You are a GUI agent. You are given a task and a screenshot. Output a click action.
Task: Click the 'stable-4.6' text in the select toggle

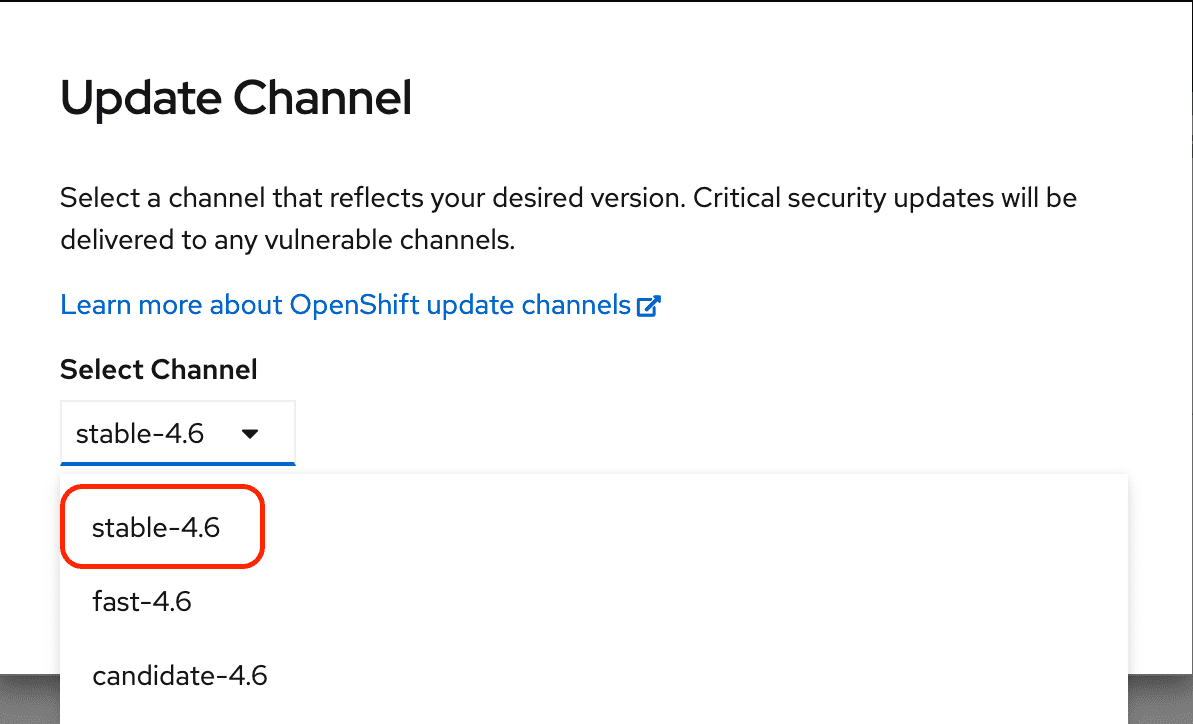click(140, 434)
